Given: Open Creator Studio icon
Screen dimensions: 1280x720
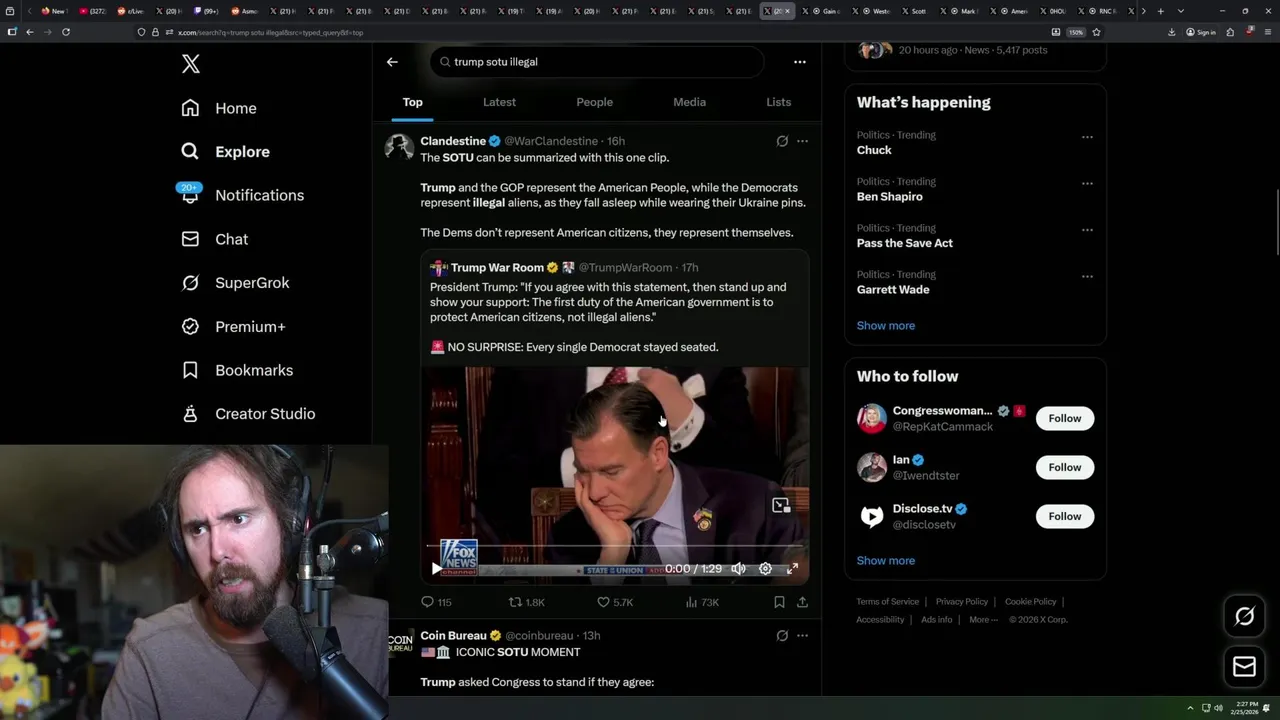Looking at the screenshot, I should [x=190, y=414].
